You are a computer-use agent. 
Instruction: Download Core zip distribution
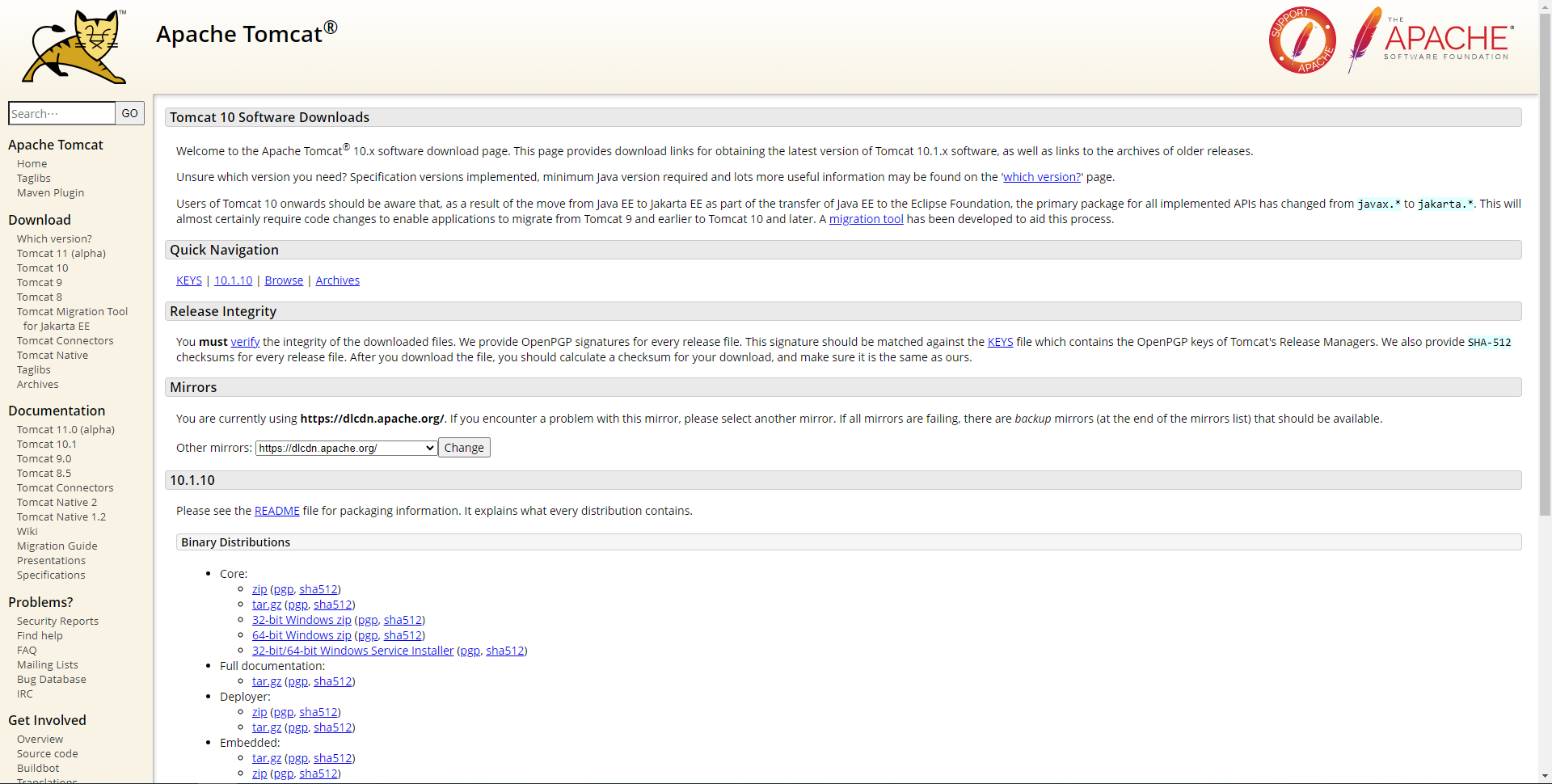coord(259,589)
